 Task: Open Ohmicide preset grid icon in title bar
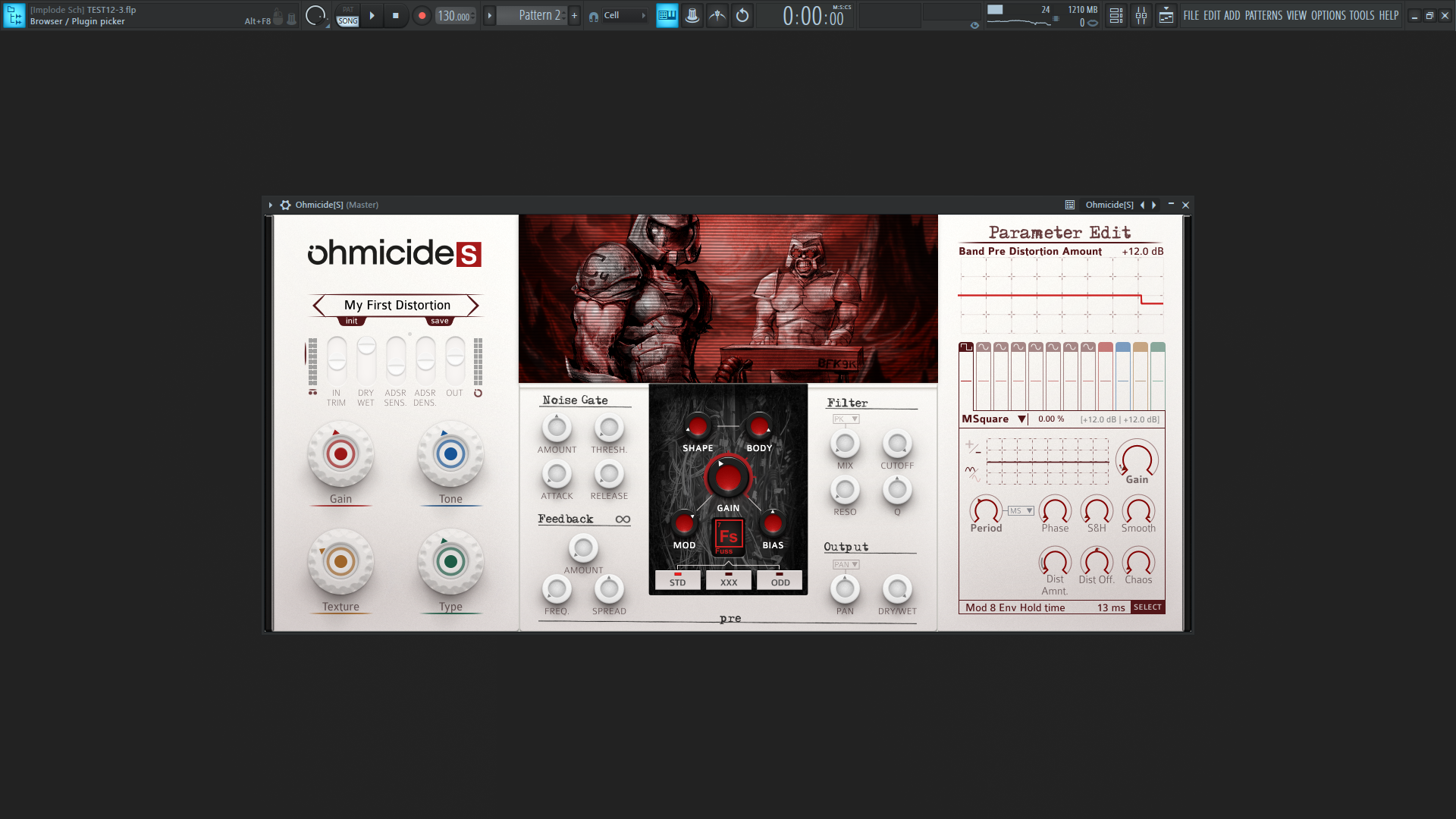pyautogui.click(x=1070, y=205)
